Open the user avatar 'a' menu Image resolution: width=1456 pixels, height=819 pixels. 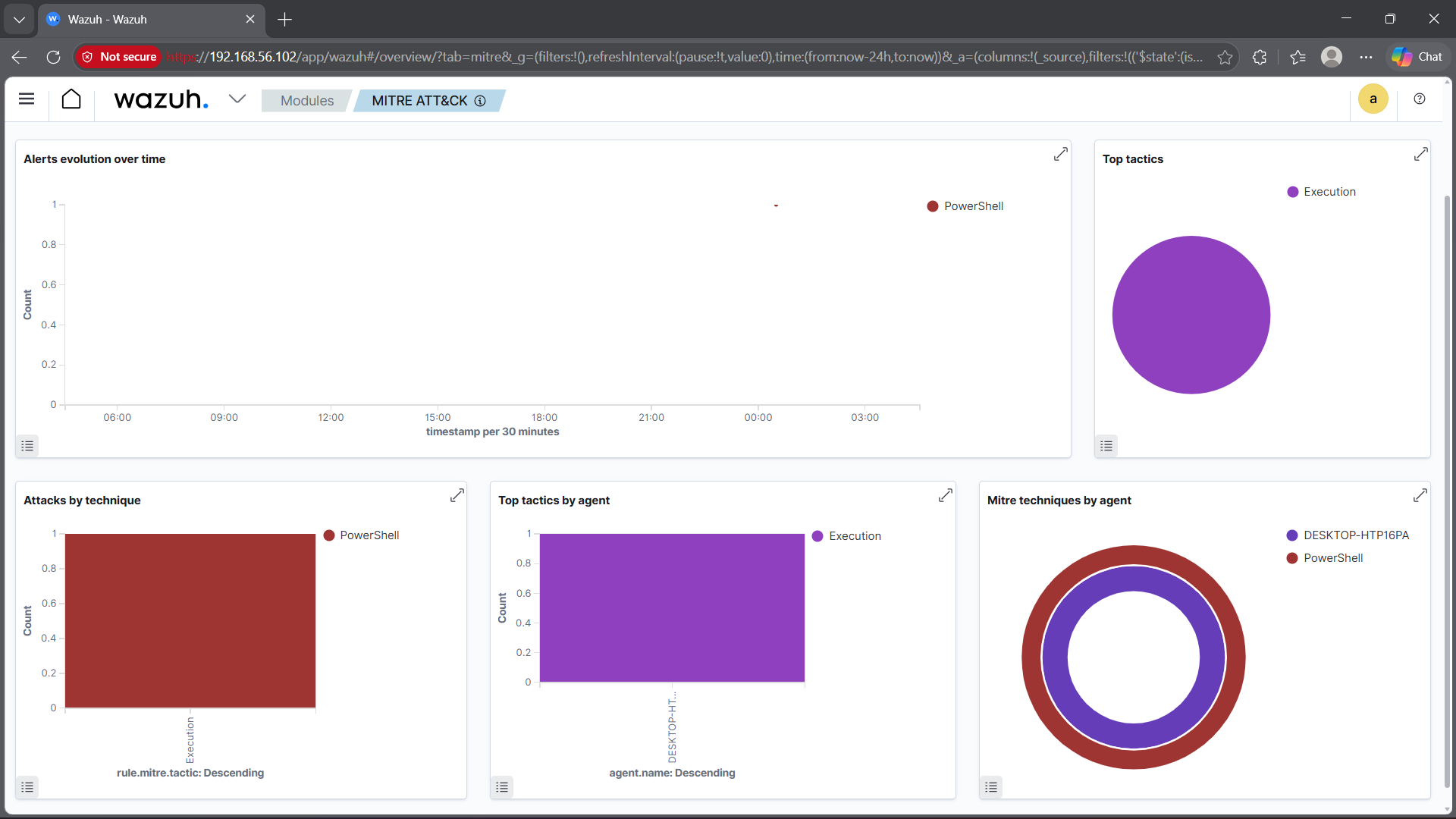tap(1373, 99)
